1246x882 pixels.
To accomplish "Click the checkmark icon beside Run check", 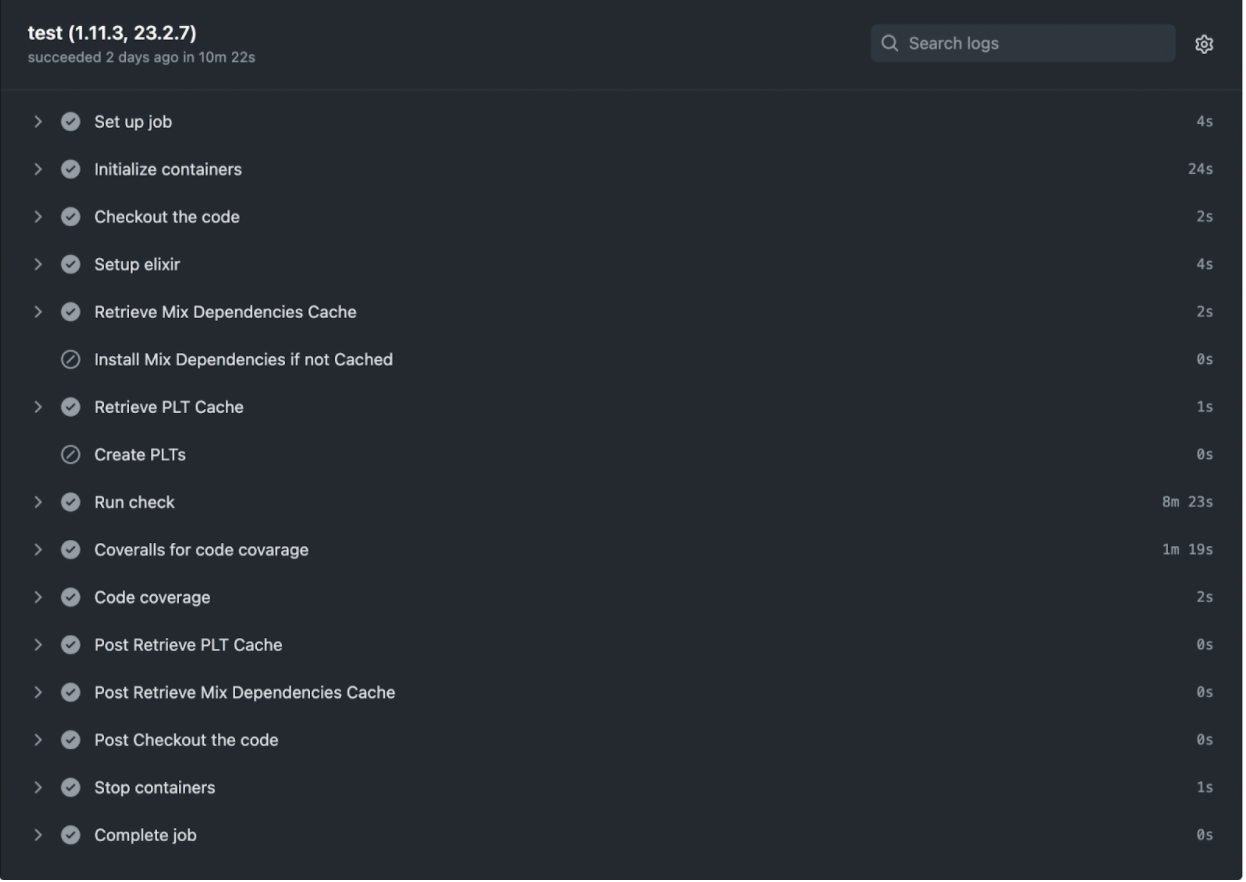I will pyautogui.click(x=70, y=502).
